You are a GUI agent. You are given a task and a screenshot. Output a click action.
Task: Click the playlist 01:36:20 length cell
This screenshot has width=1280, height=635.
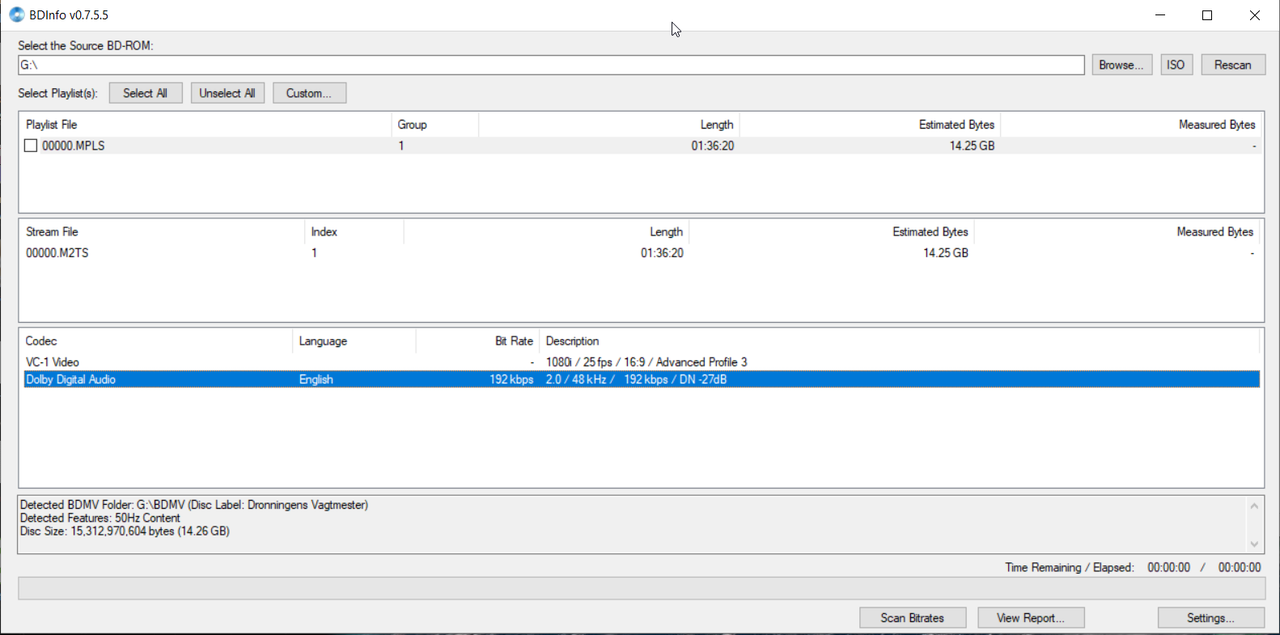(712, 146)
